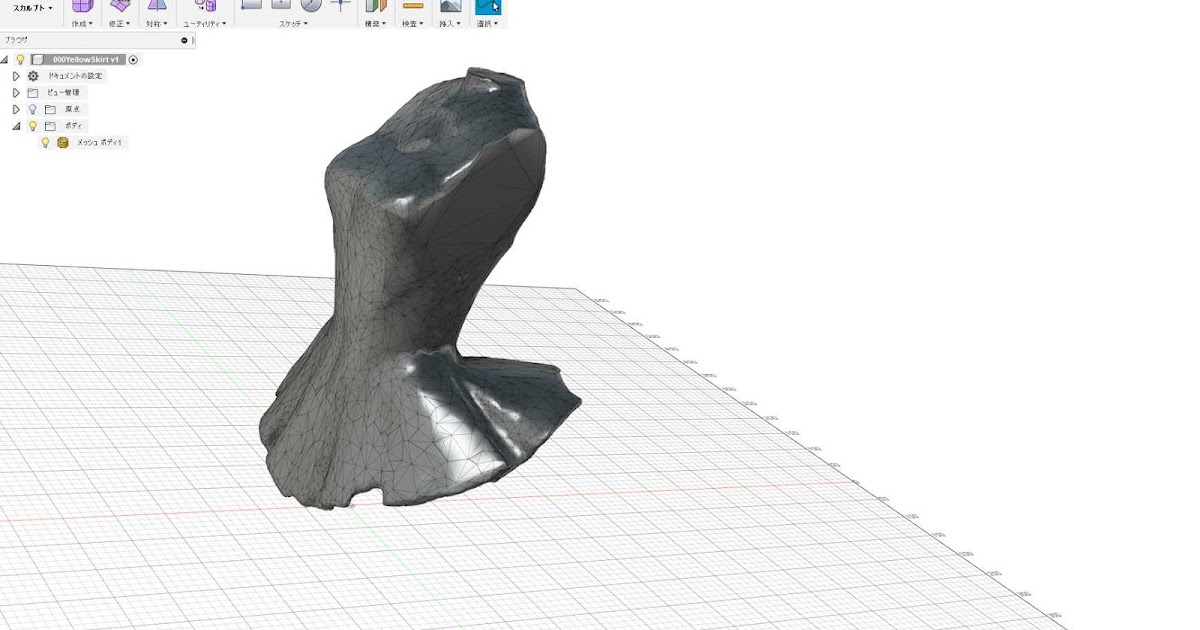Select the ボディ tree item
The width and height of the screenshot is (1200, 630).
(73, 126)
